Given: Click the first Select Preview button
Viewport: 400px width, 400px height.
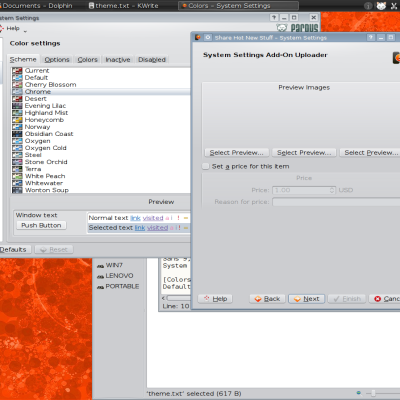Looking at the screenshot, I should point(236,153).
